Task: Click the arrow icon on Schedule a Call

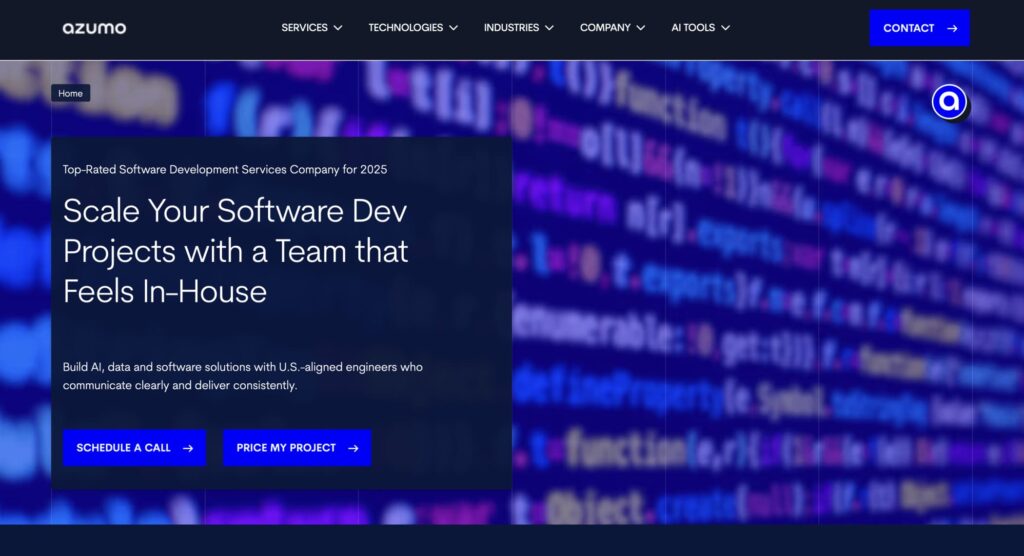Action: coord(188,448)
